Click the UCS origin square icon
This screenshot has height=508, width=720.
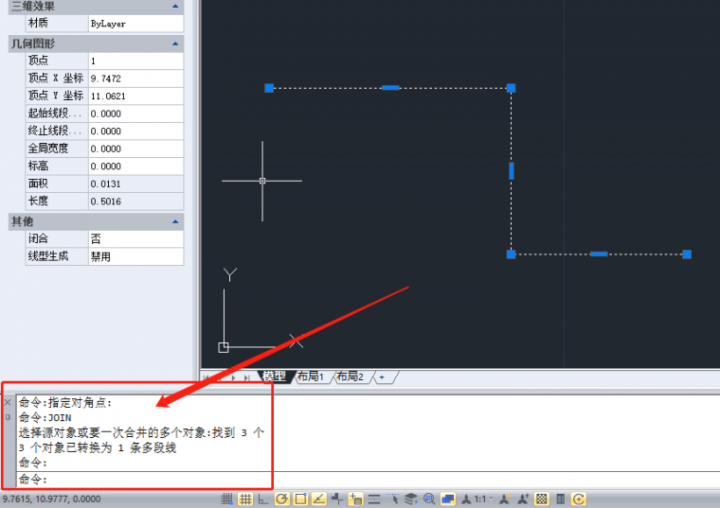(224, 347)
